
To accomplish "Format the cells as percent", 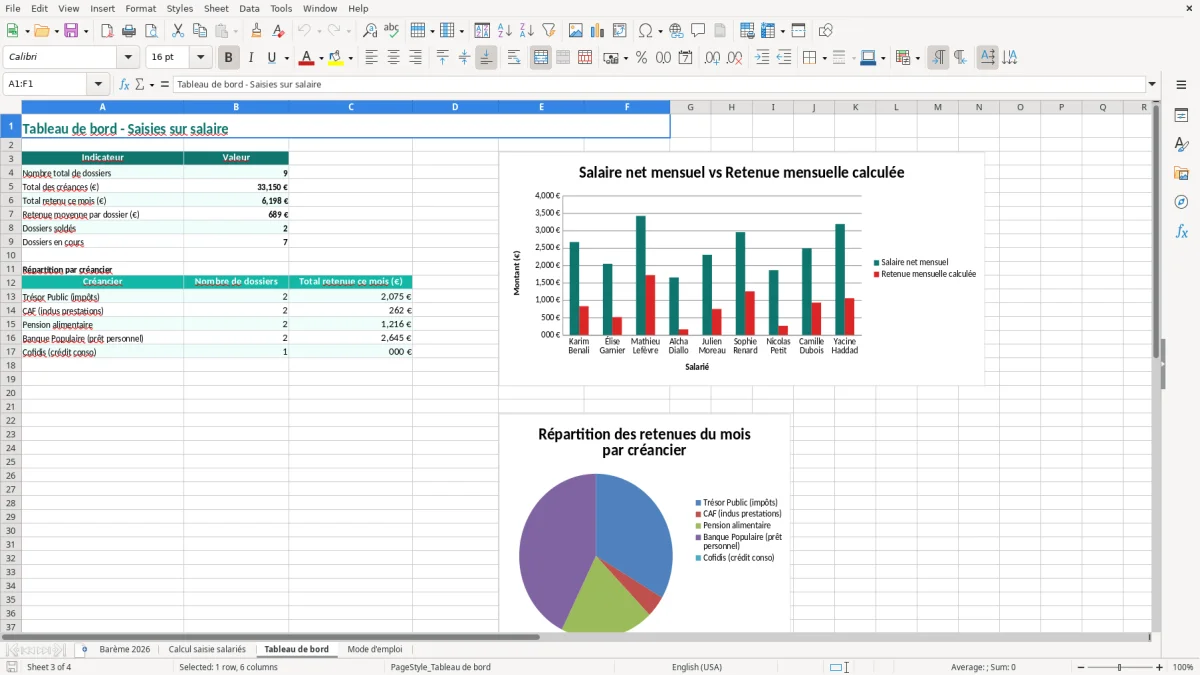I will click(x=642, y=58).
